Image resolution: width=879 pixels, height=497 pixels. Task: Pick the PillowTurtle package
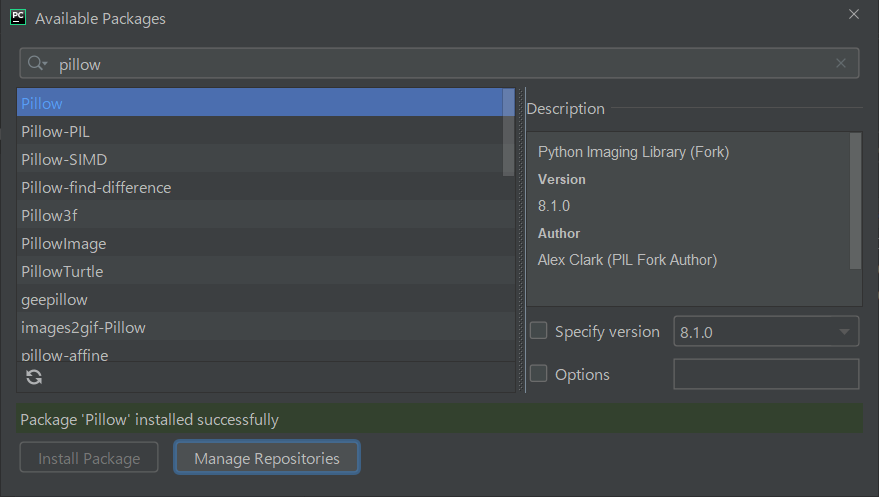pos(260,271)
